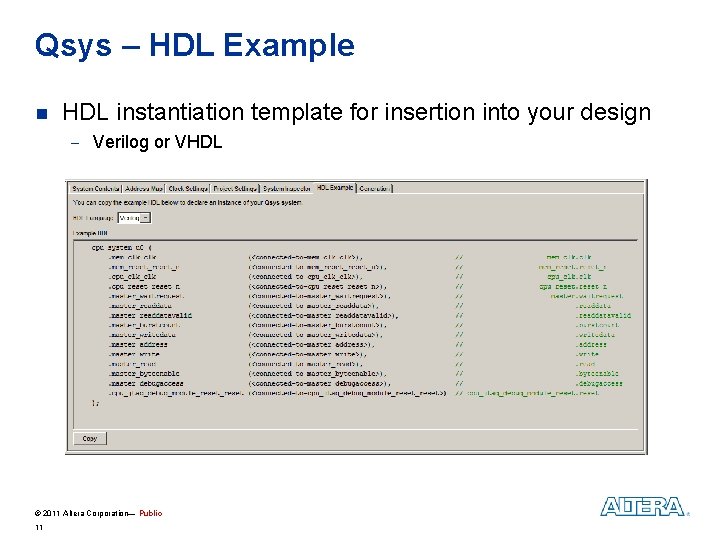The height and width of the screenshot is (540, 720).
Task: Switch to the System Contents tab
Action: tap(96, 188)
